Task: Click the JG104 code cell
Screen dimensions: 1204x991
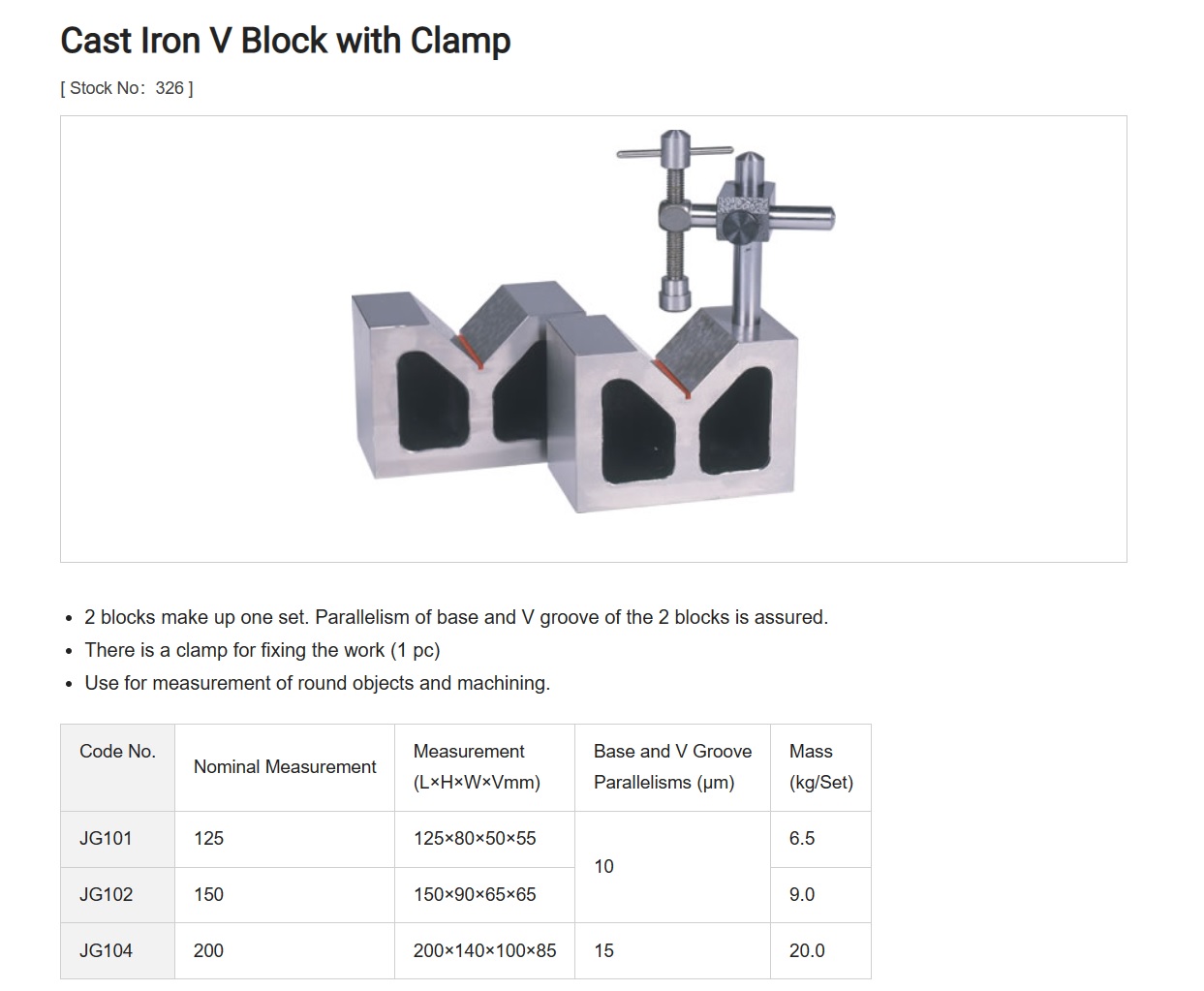Action: 117,950
